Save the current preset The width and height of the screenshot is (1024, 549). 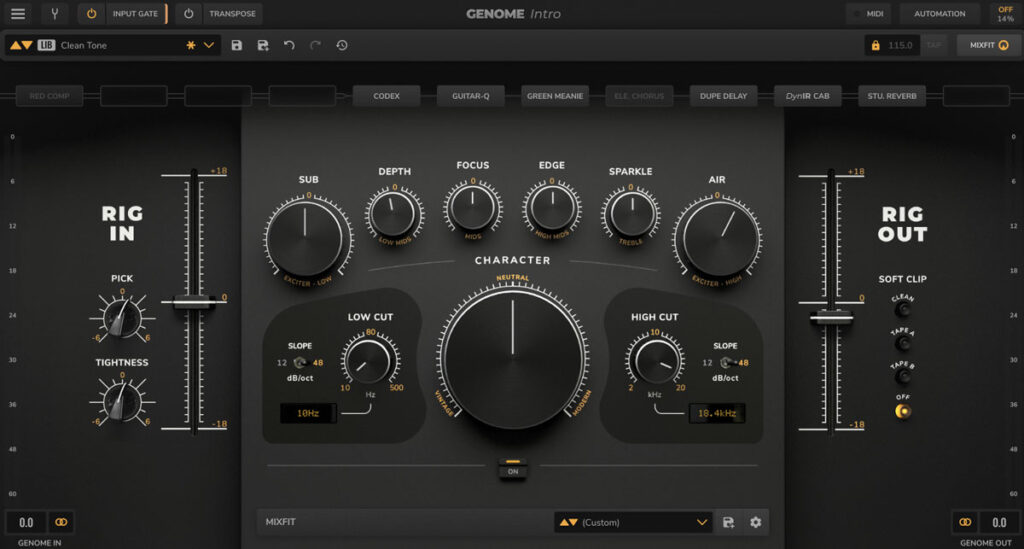click(x=236, y=45)
